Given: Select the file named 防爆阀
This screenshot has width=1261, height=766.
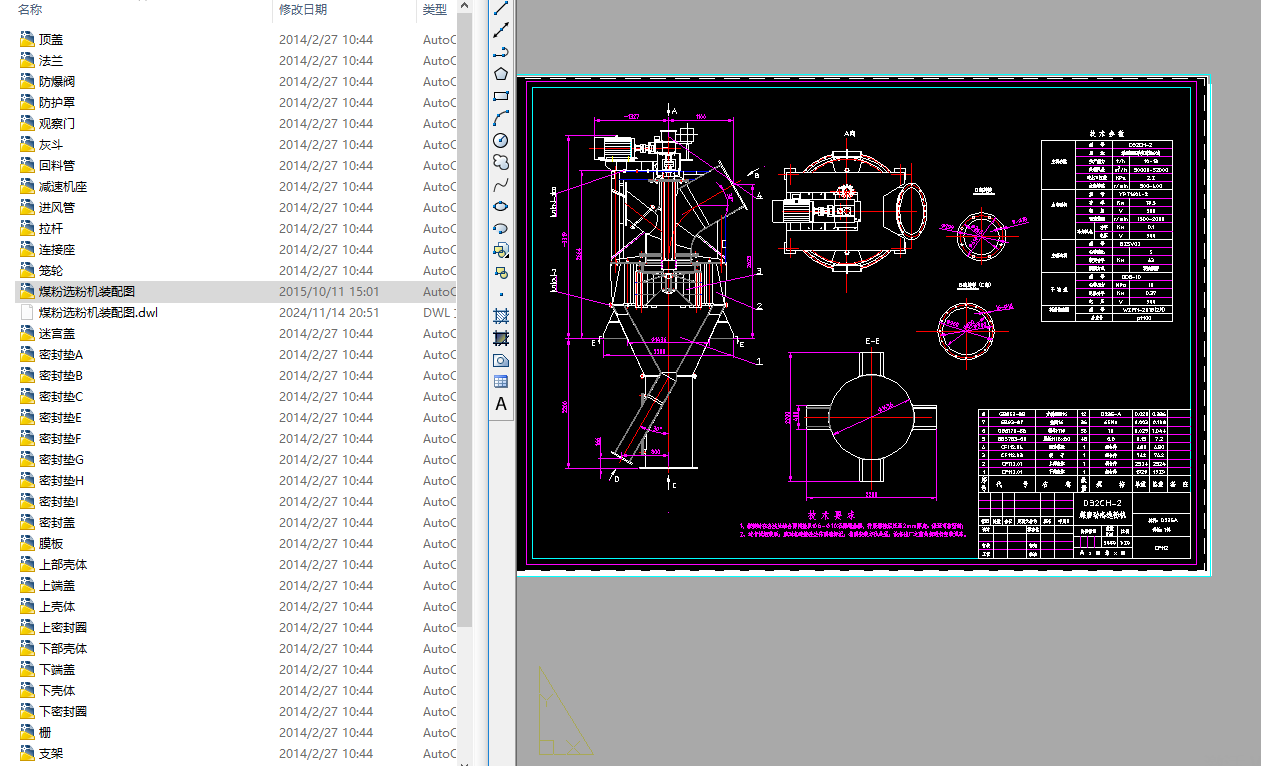Looking at the screenshot, I should (x=57, y=82).
